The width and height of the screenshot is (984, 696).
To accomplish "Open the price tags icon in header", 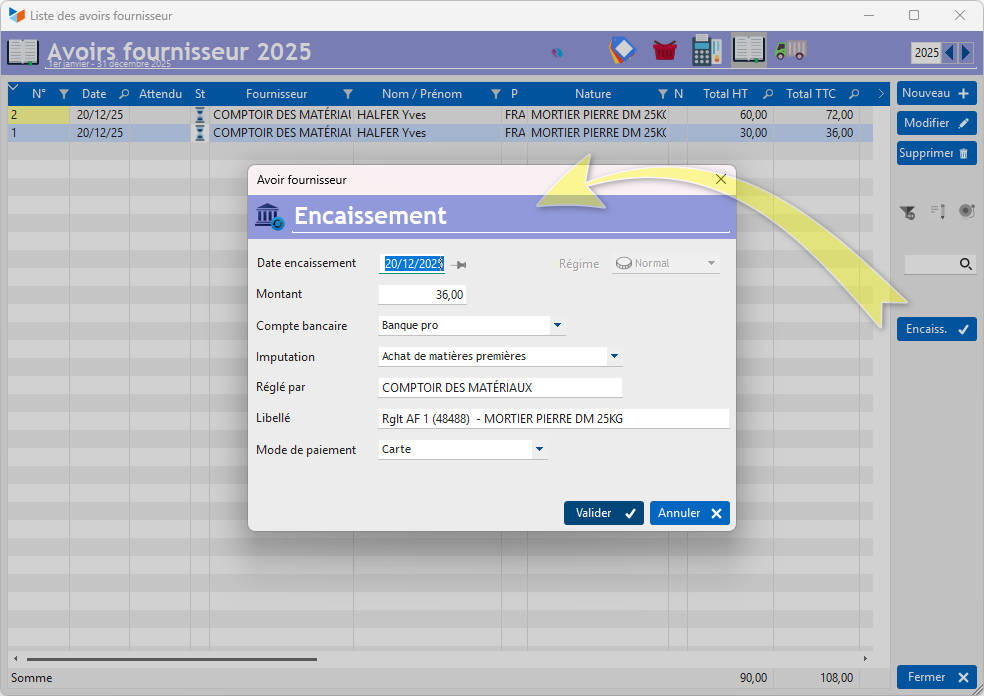I will (622, 50).
